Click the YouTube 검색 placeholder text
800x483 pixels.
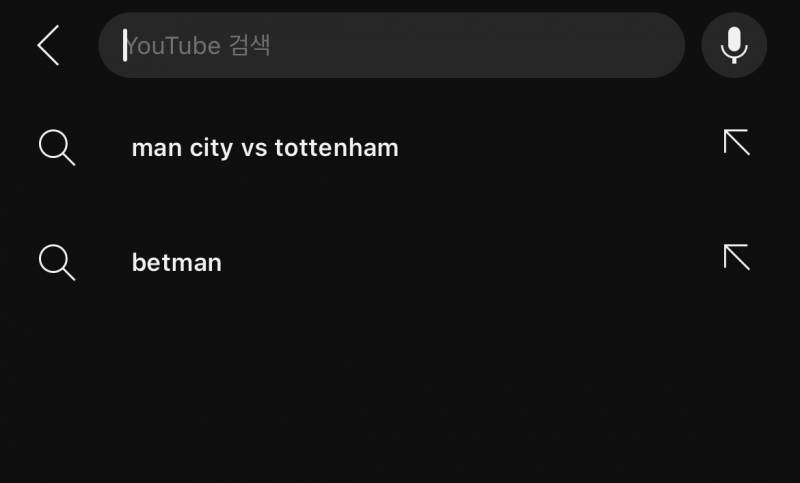click(x=197, y=45)
